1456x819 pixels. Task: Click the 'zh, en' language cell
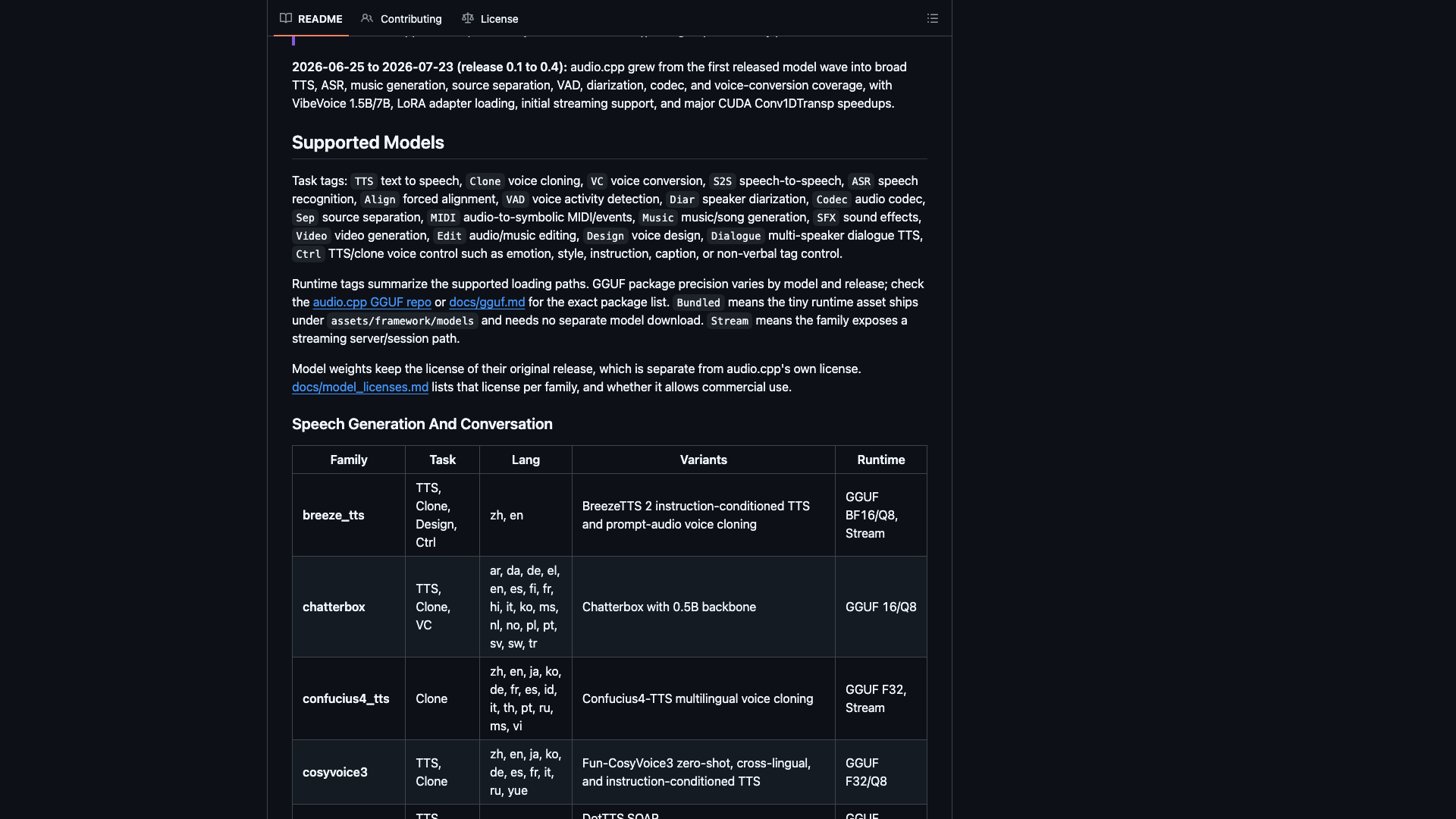(x=526, y=515)
